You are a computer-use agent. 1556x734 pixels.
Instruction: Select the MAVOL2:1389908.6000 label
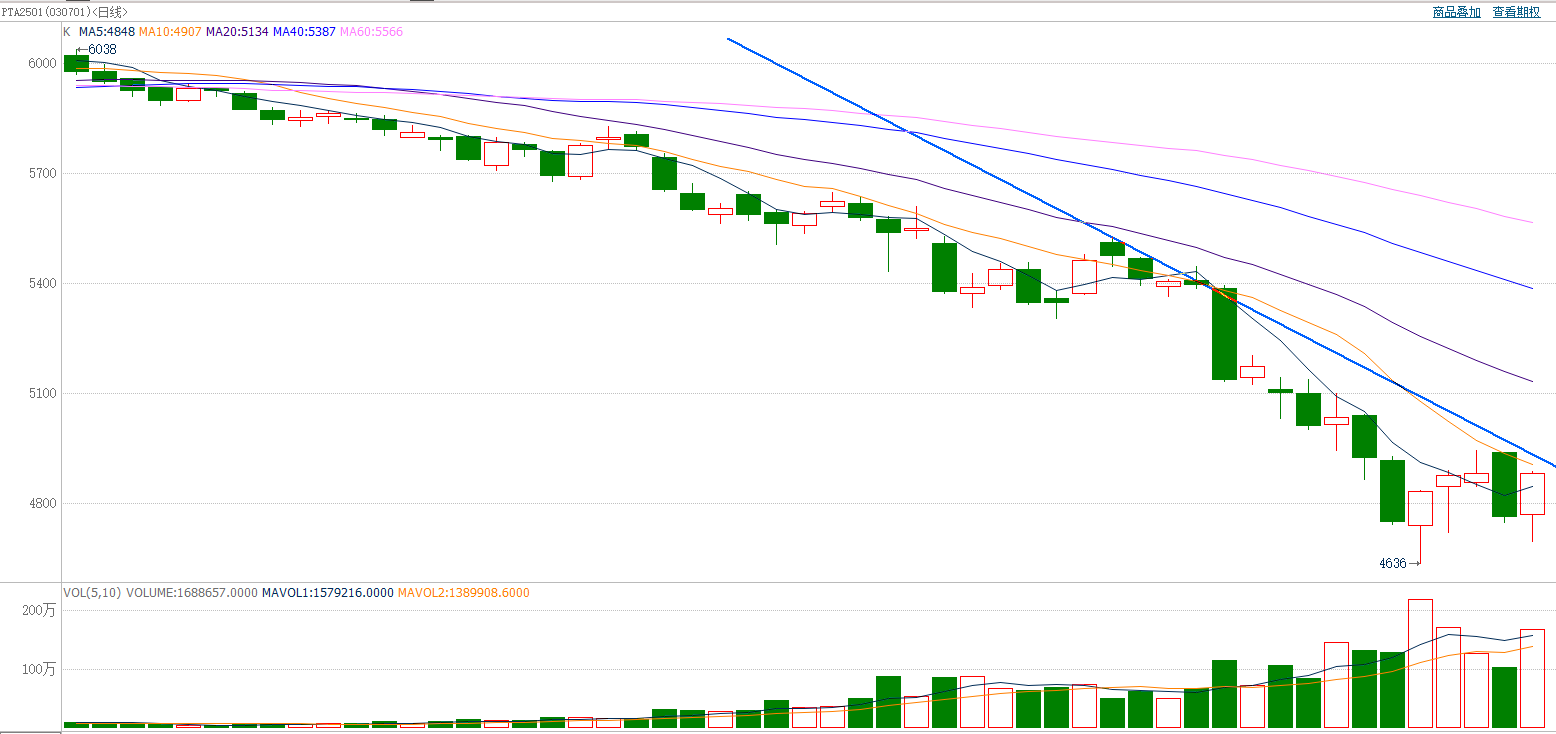tap(464, 593)
